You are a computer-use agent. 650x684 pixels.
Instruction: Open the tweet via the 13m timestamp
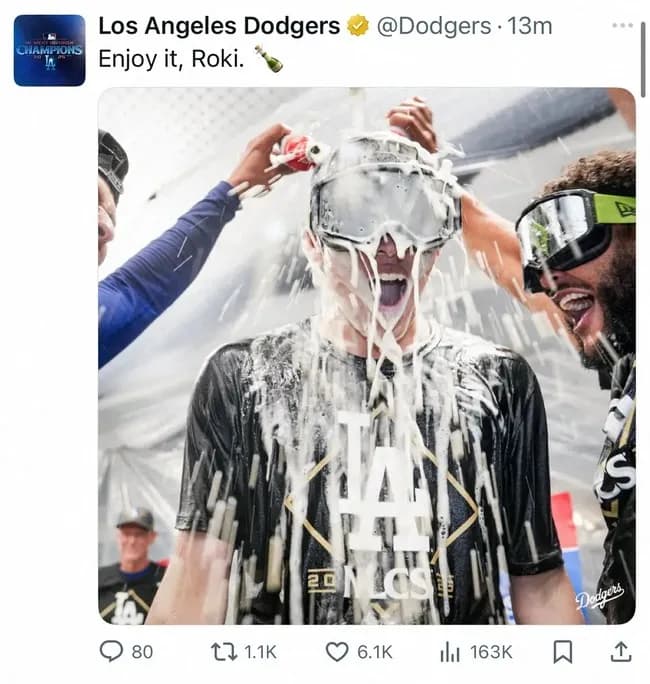pos(530,27)
